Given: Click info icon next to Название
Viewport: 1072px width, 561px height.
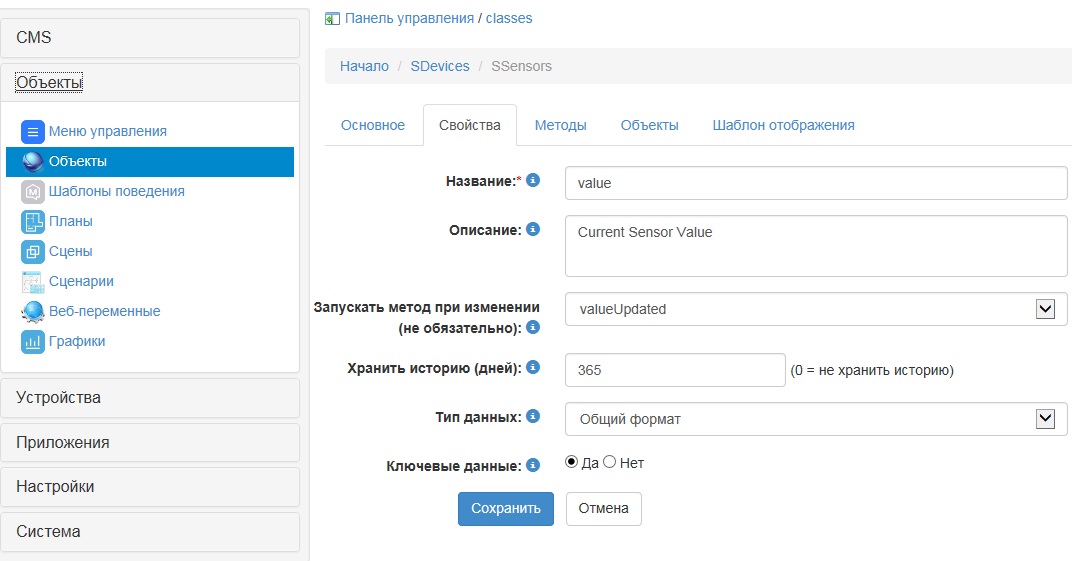Looking at the screenshot, I should tap(533, 181).
